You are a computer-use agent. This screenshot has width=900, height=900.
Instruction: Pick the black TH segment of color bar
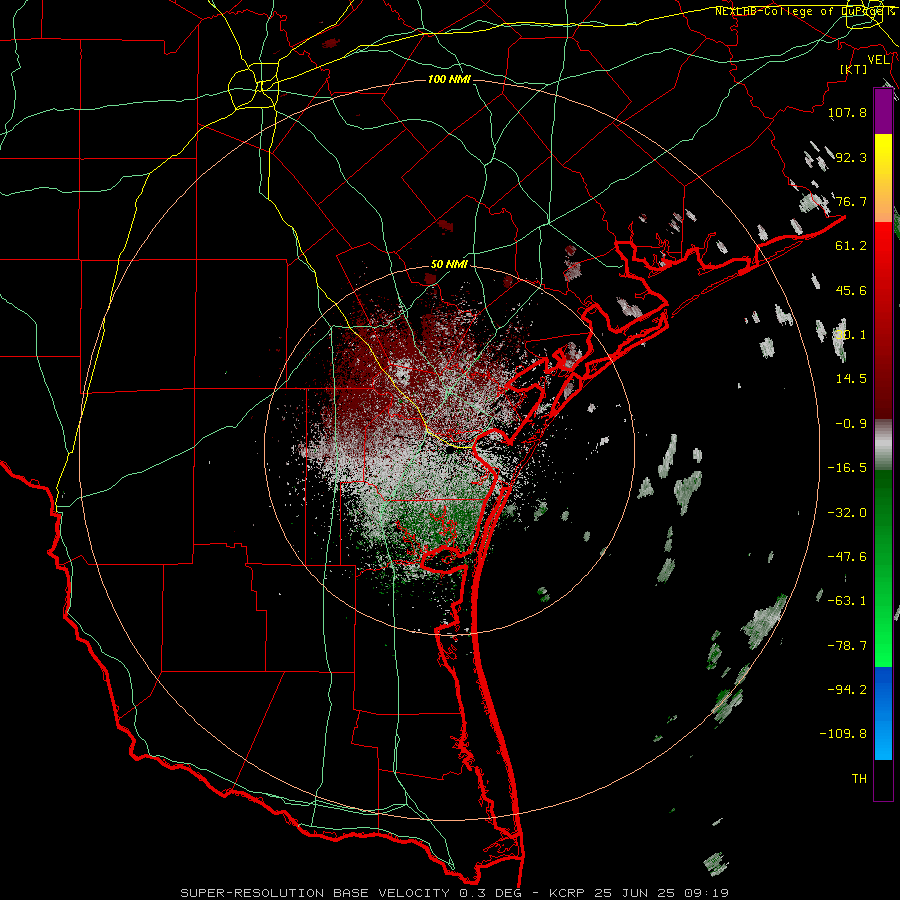point(883,780)
